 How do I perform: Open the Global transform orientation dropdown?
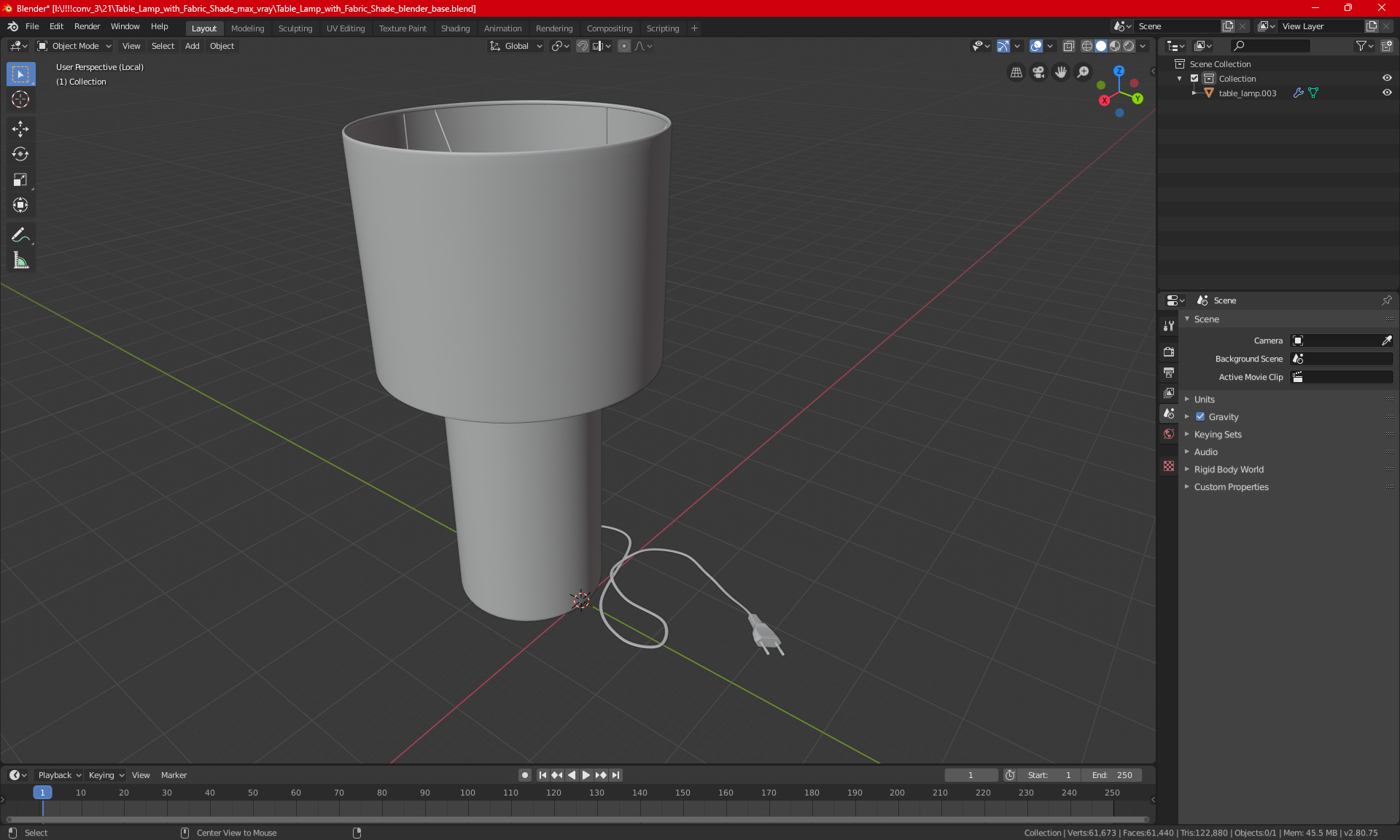point(516,46)
